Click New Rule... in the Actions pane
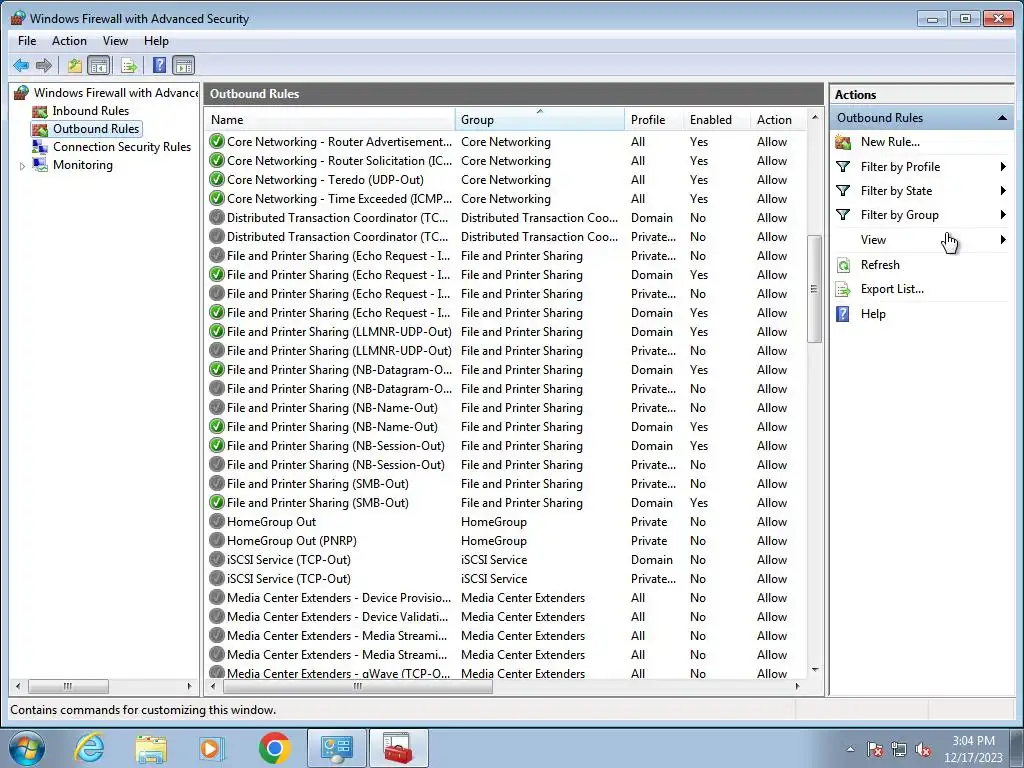The image size is (1024, 768). (890, 142)
